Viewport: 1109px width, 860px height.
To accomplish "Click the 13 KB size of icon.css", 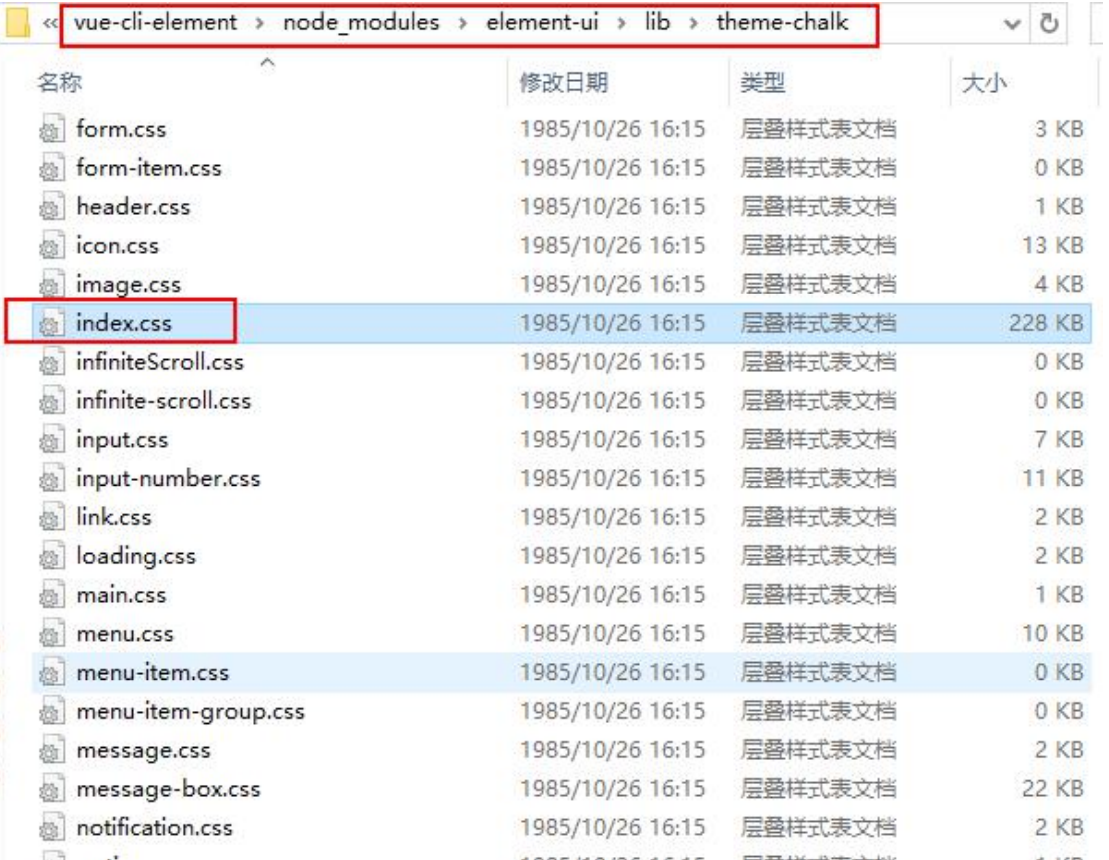I will tap(1052, 246).
